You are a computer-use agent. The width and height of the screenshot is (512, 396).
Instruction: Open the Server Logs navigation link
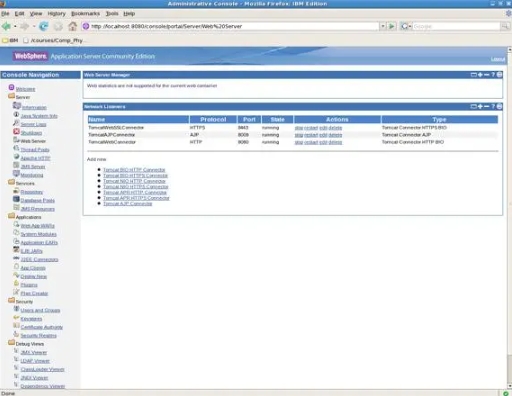click(33, 124)
